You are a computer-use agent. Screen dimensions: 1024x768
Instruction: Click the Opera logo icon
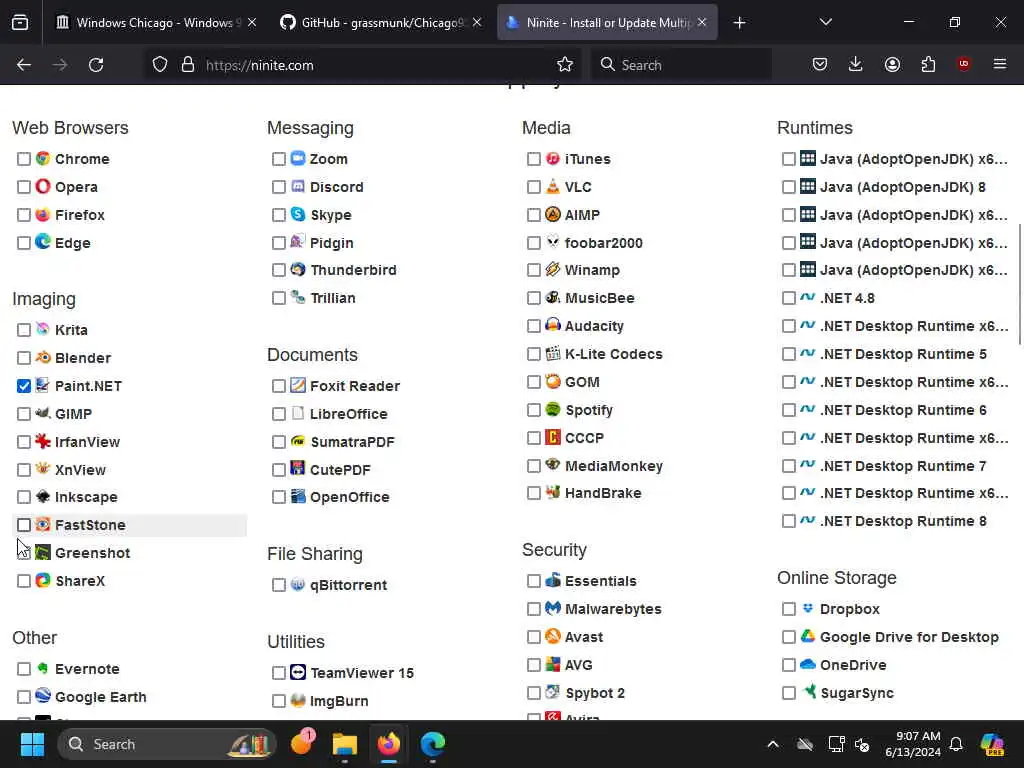pyautogui.click(x=43, y=187)
